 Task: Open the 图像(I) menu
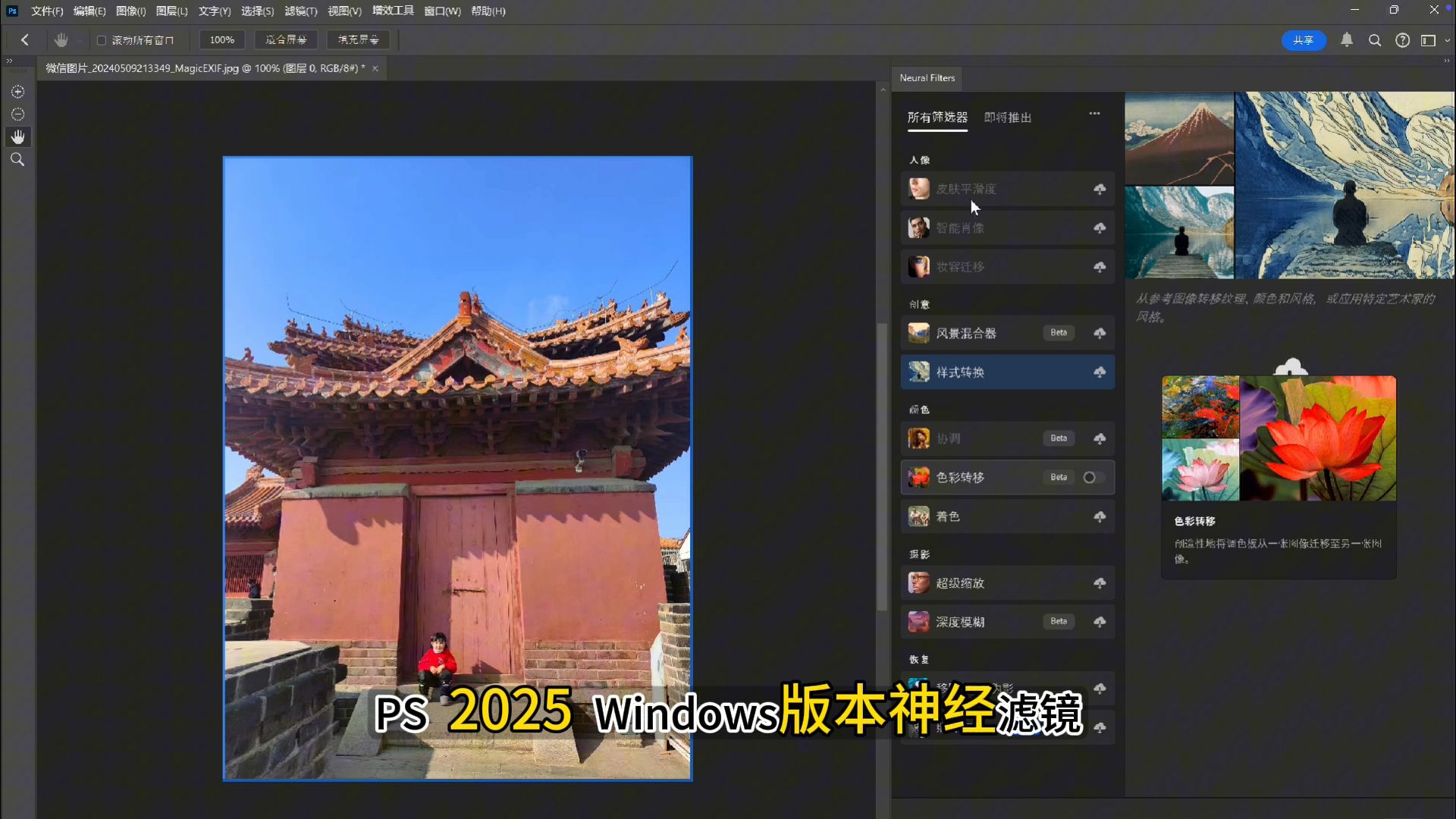[x=130, y=11]
